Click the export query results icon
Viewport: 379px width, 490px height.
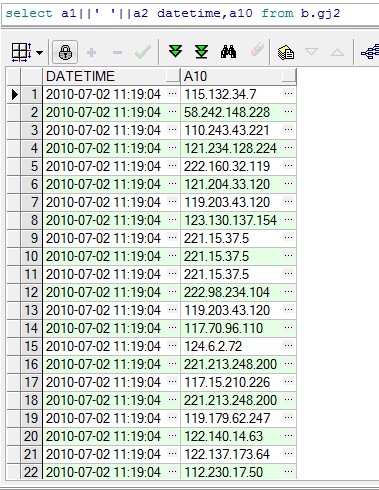(x=286, y=52)
